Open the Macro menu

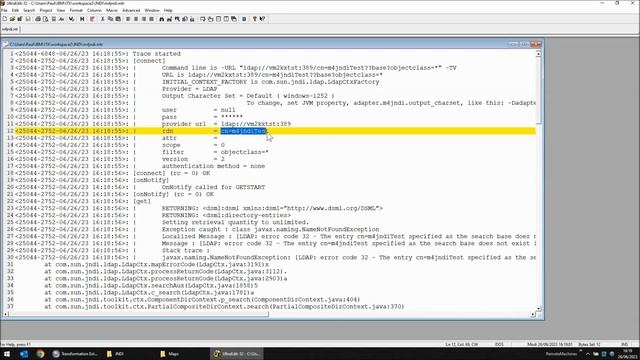click(112, 10)
